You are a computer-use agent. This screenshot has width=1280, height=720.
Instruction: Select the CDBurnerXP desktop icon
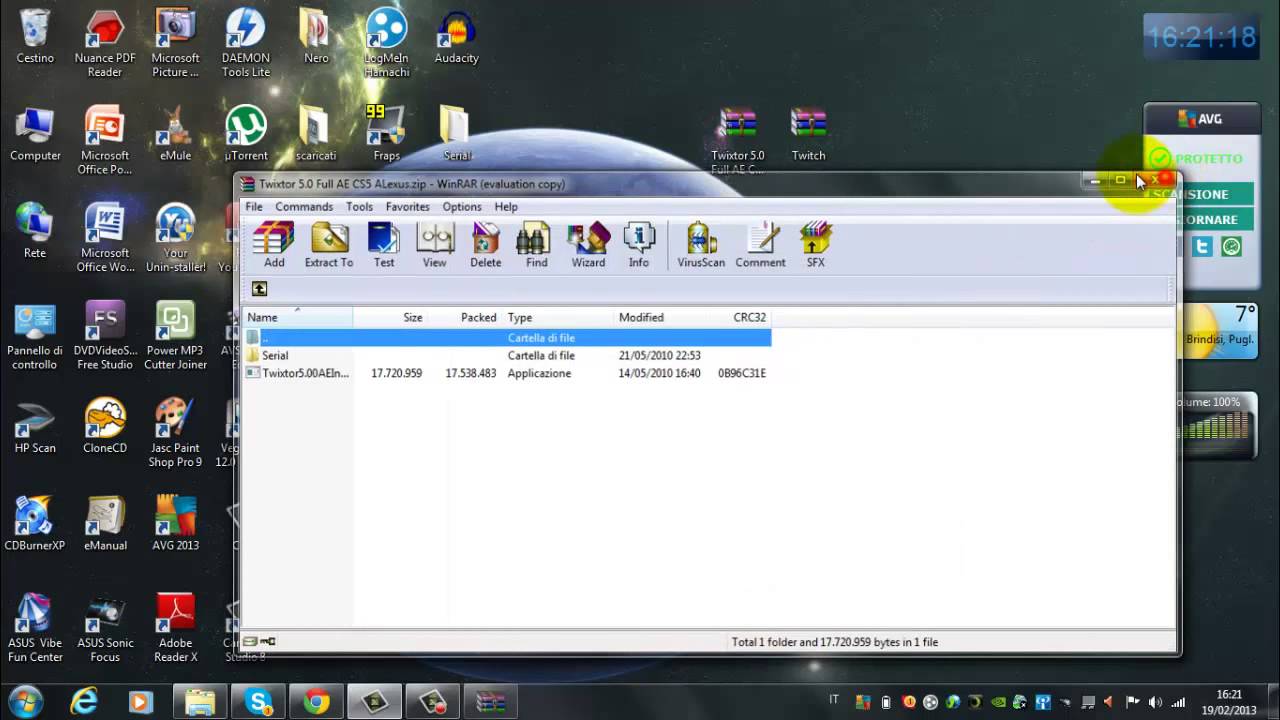35,524
